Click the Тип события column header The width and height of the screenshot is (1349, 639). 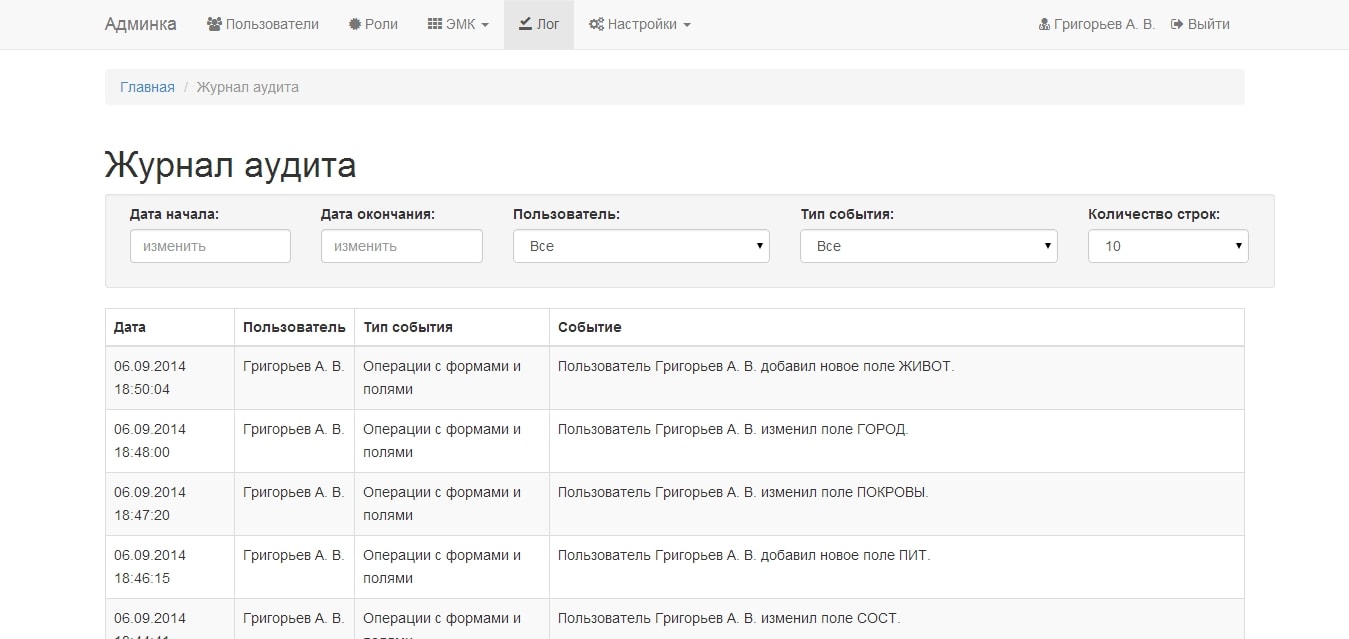pyautogui.click(x=452, y=327)
